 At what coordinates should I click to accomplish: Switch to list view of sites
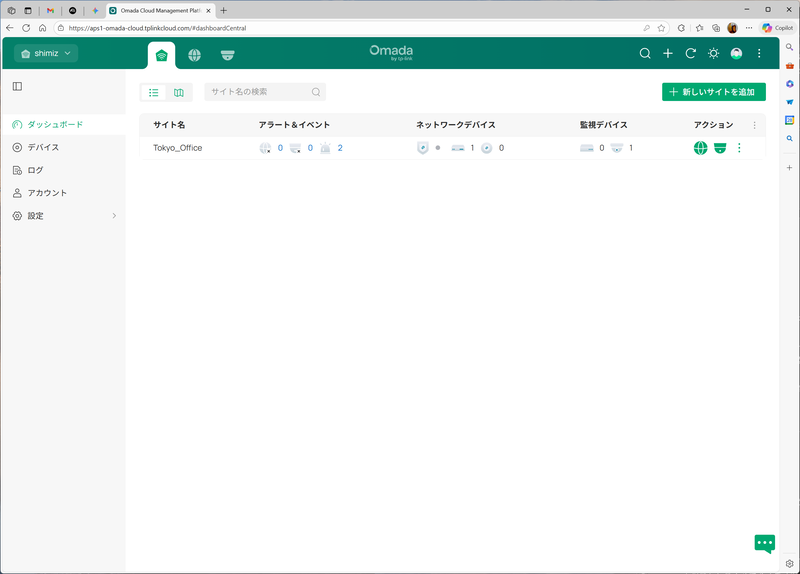(x=154, y=92)
